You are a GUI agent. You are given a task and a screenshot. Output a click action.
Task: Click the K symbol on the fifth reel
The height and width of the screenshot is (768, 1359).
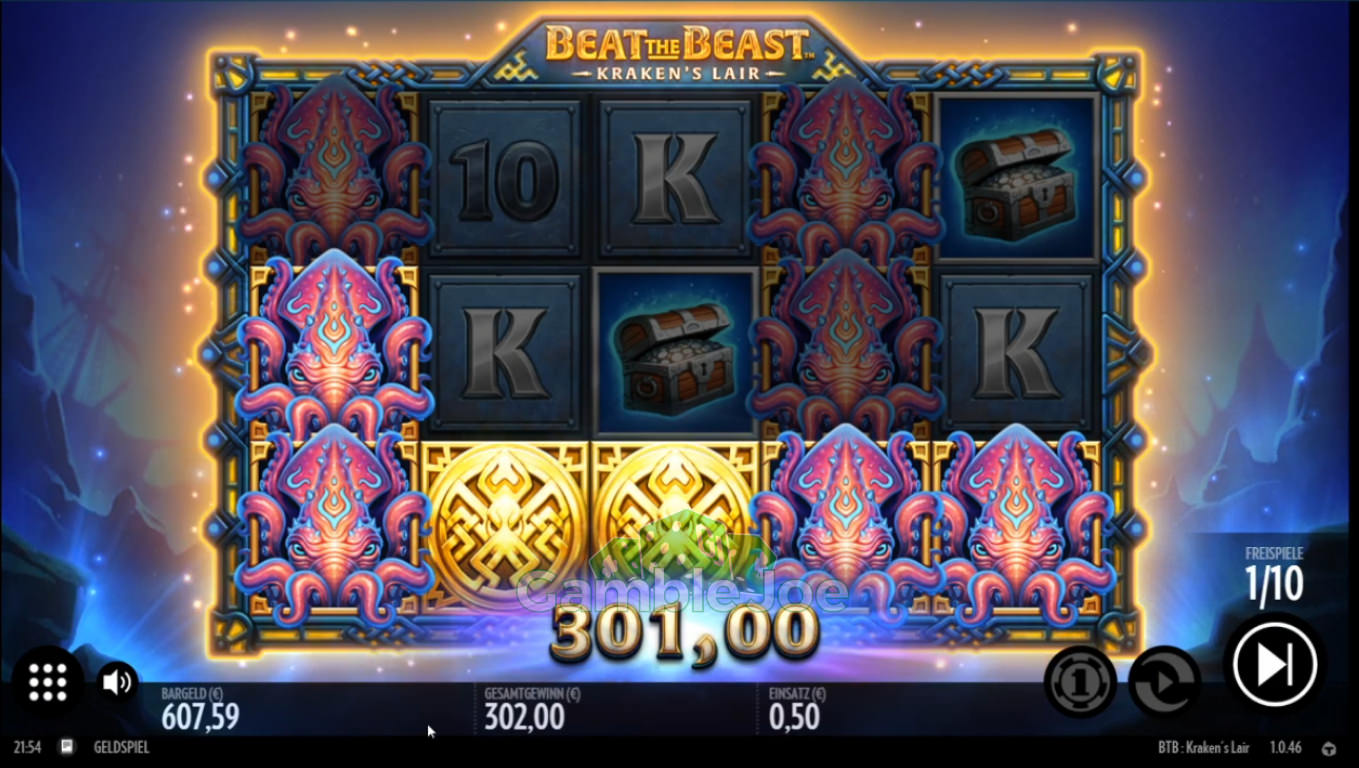click(x=1016, y=352)
